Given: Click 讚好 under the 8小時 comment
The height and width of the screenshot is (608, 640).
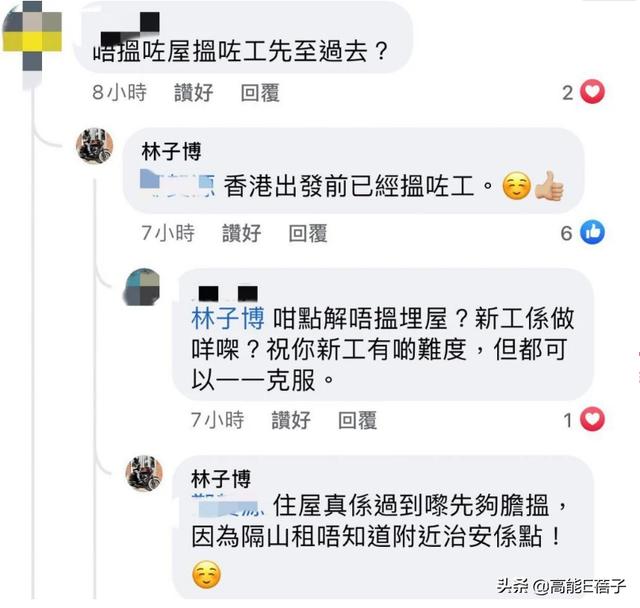Looking at the screenshot, I should click(193, 92).
